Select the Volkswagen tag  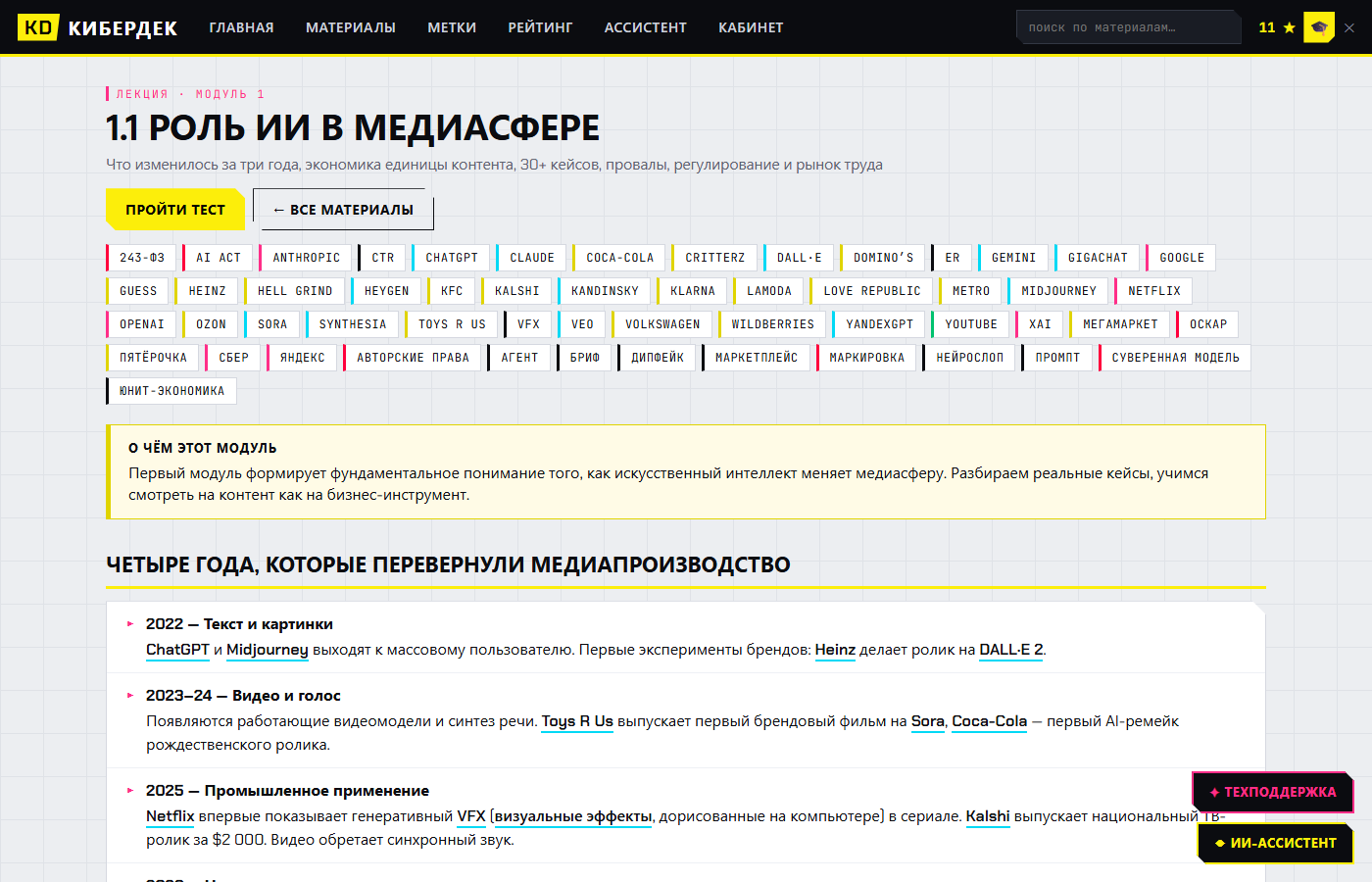(x=662, y=324)
